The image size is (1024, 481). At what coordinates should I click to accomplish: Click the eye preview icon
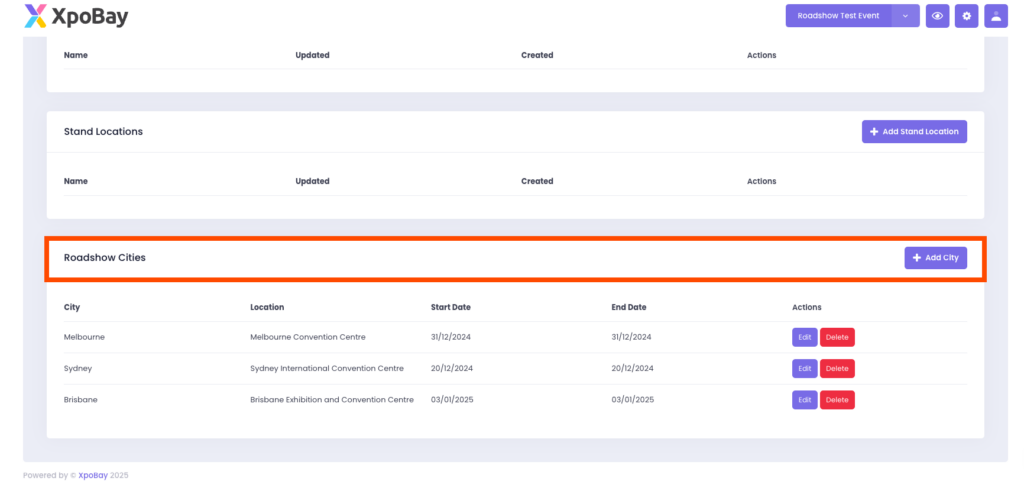tap(937, 16)
